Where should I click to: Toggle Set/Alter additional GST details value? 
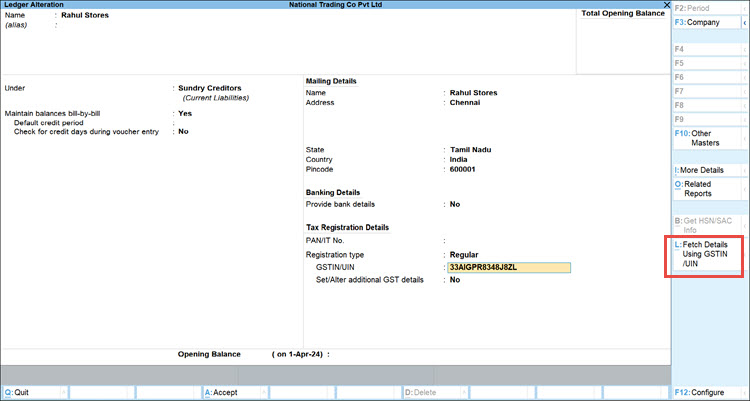pyautogui.click(x=455, y=280)
